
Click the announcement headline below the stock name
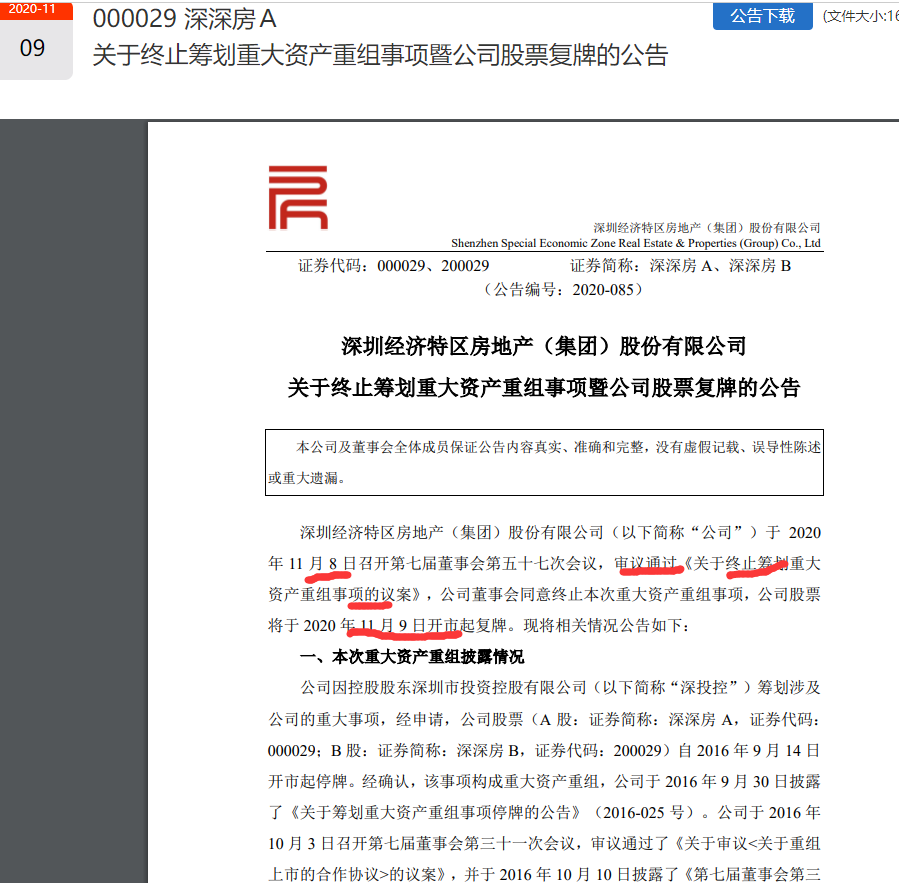(x=379, y=55)
